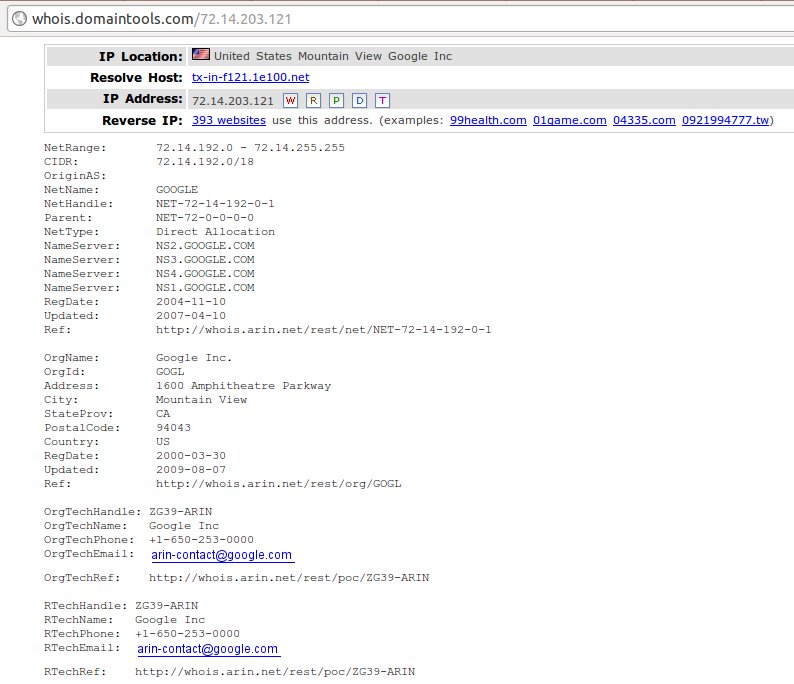794x684 pixels.
Task: Click the IP Location text United States Mountain View
Action: 297,56
